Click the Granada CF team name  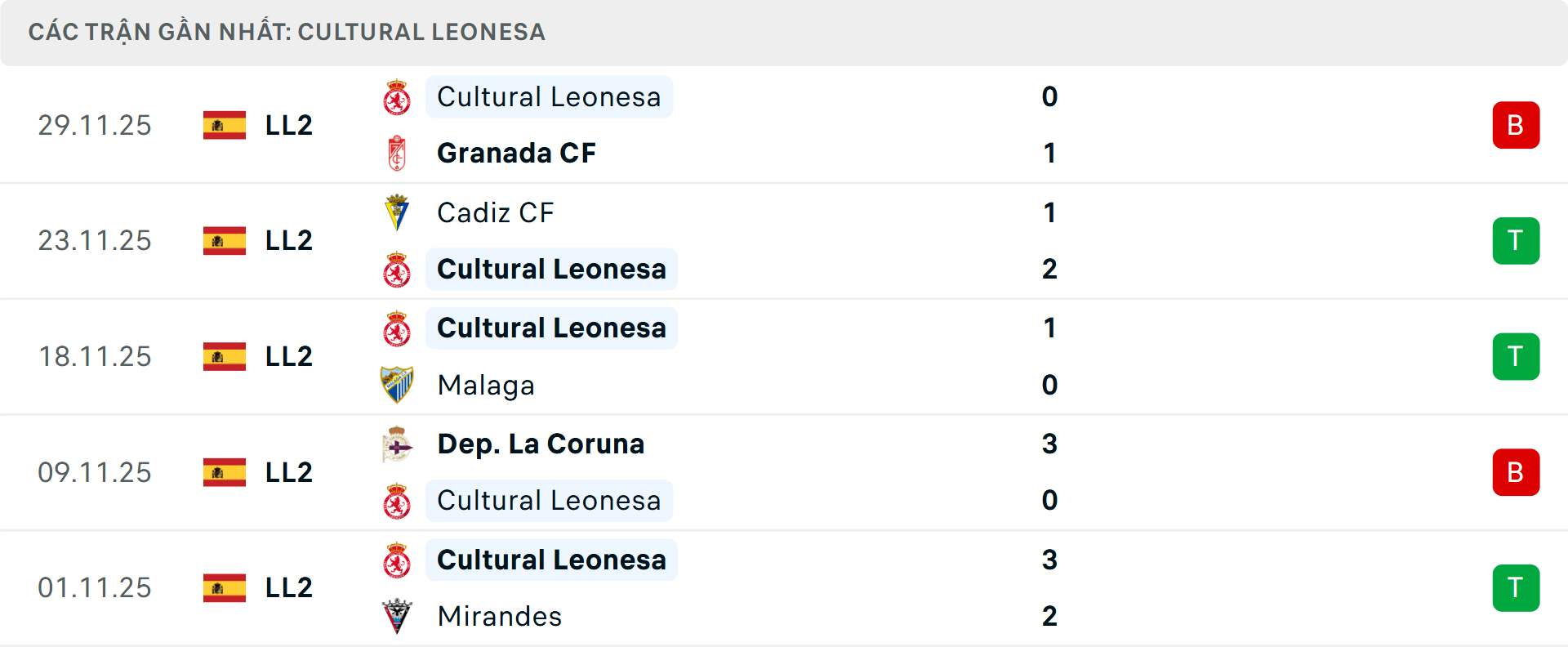[516, 153]
